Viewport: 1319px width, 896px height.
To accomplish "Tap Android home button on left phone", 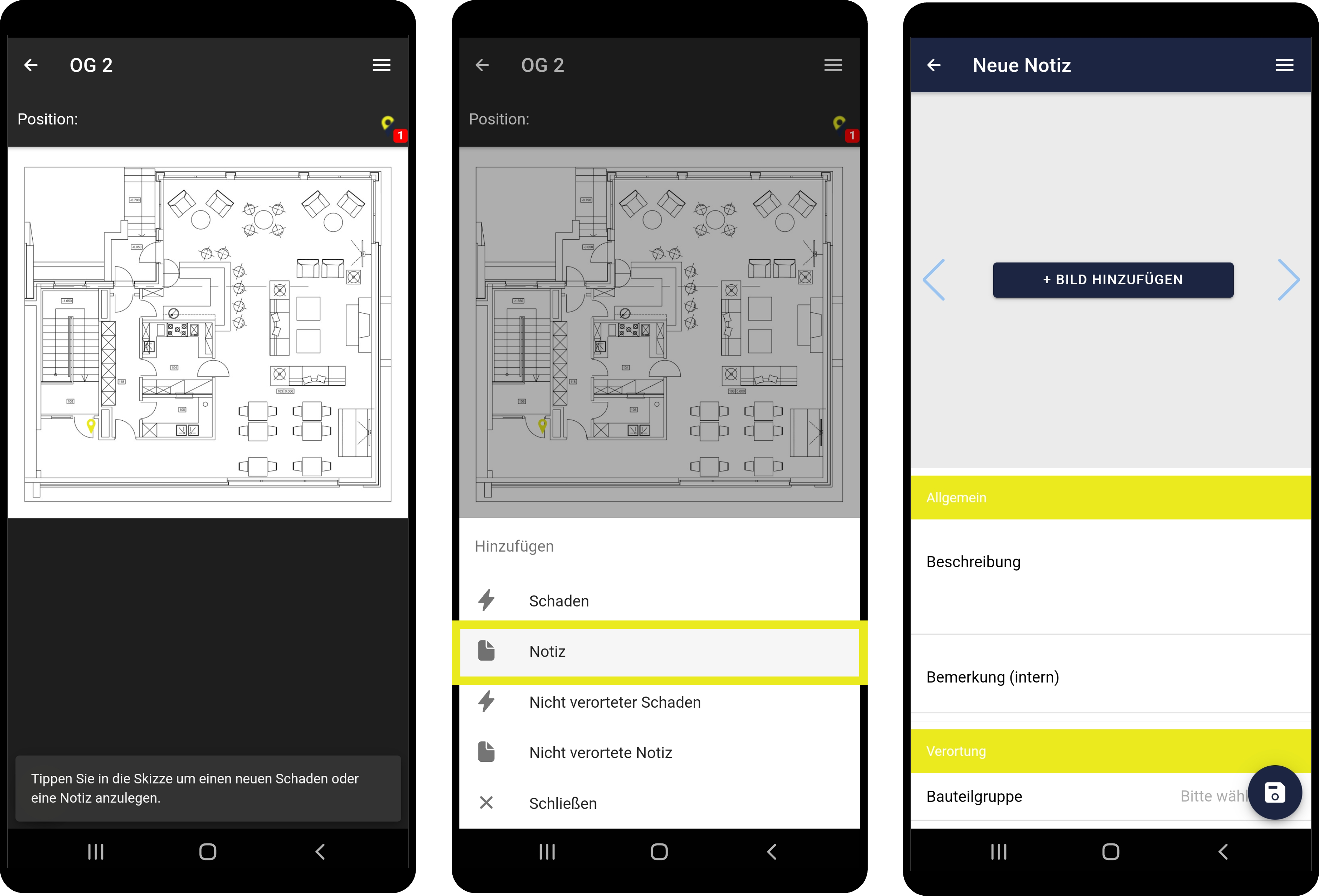I will point(208,852).
